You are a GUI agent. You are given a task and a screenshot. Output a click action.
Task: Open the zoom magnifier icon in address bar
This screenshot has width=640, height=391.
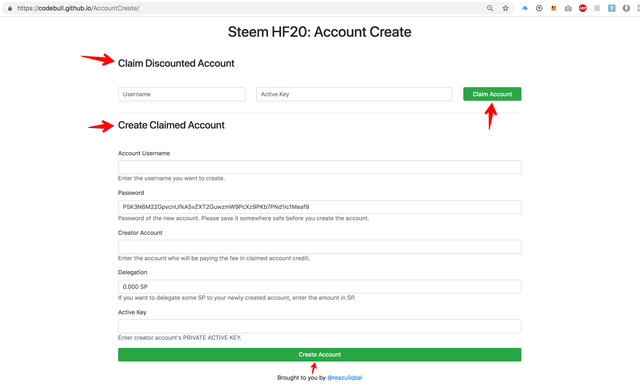pos(490,8)
